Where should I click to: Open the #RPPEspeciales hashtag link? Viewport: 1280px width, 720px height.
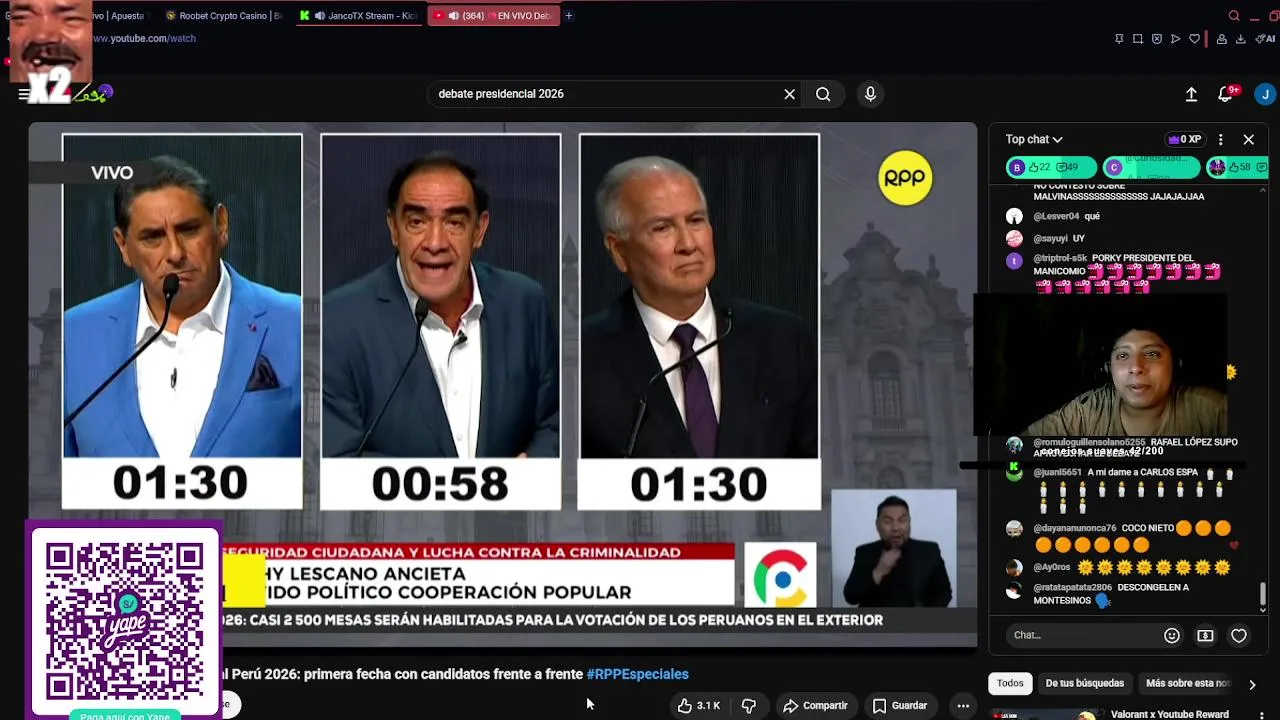click(637, 674)
